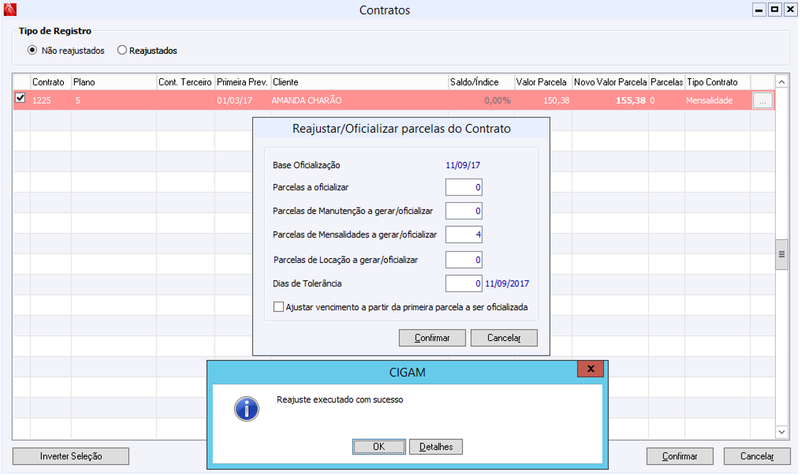Focus the Dias de Tolerância field

click(463, 284)
